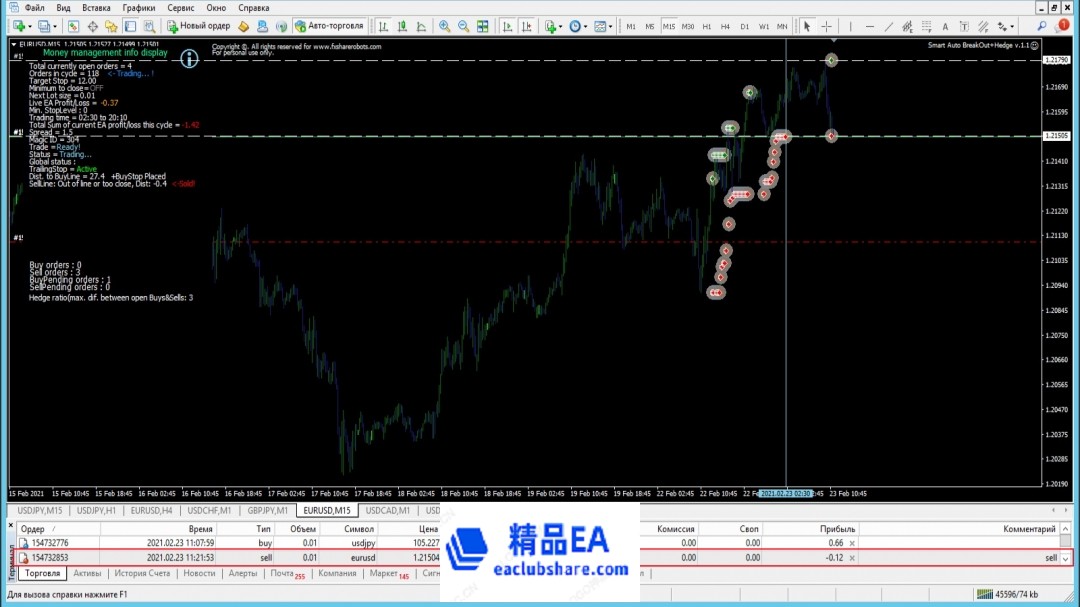This screenshot has width=1080, height=607.
Task: Expand the chart templates dropdown
Action: pos(612,26)
